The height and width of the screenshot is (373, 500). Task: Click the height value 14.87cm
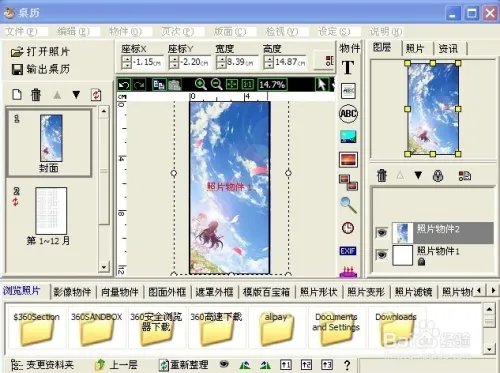(290, 62)
